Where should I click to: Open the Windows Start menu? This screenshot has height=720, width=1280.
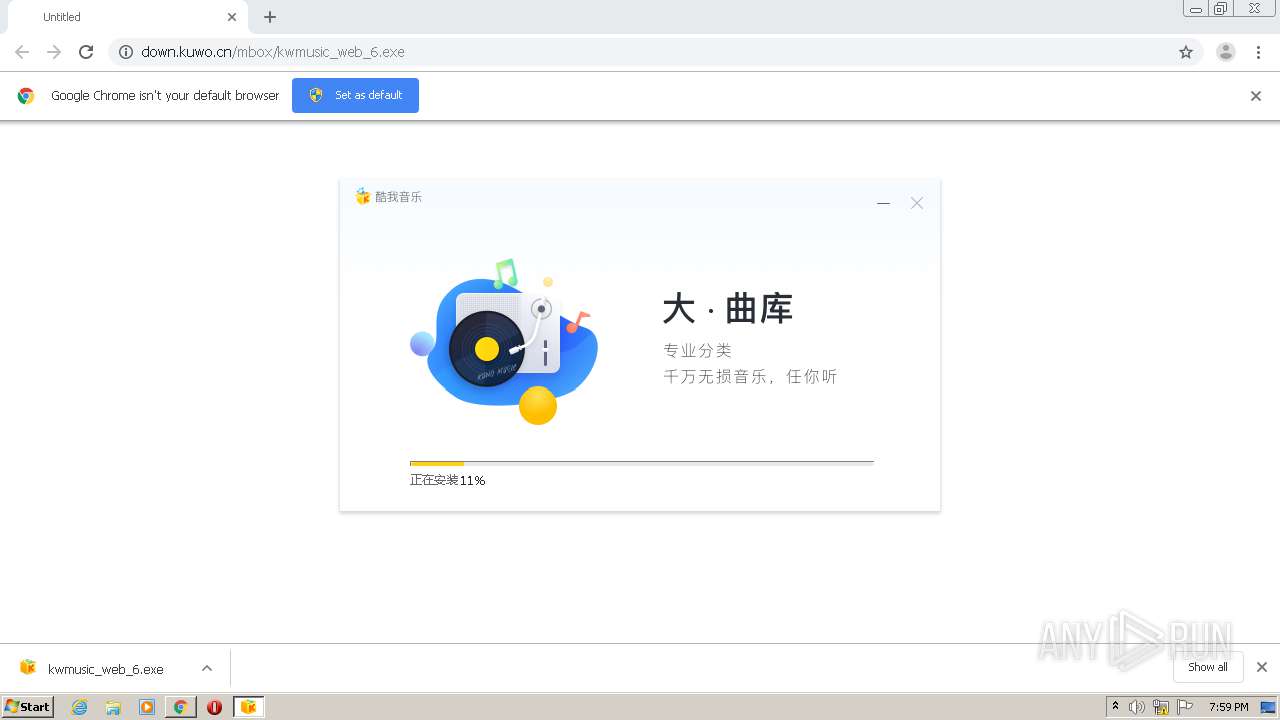[x=28, y=706]
